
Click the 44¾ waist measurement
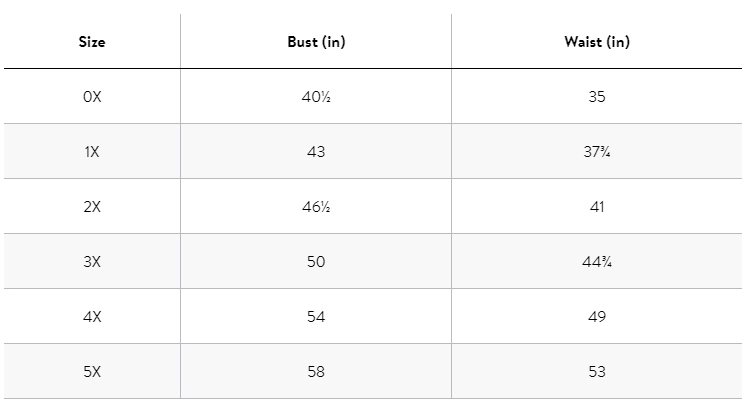(x=597, y=262)
